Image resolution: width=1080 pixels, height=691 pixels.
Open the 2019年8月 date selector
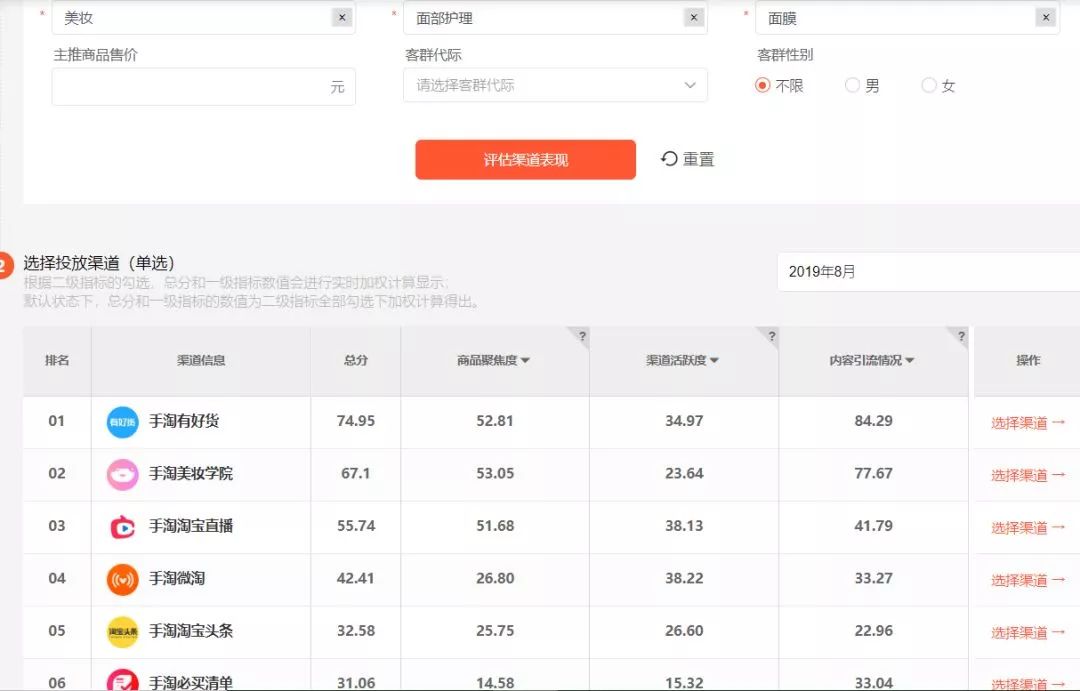point(928,271)
